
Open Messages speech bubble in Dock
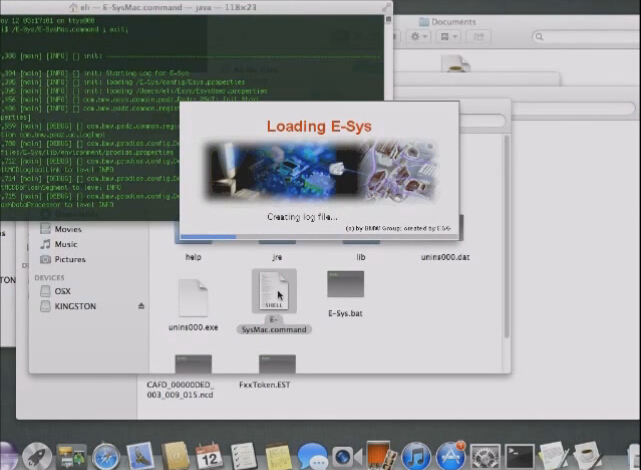pyautogui.click(x=313, y=456)
